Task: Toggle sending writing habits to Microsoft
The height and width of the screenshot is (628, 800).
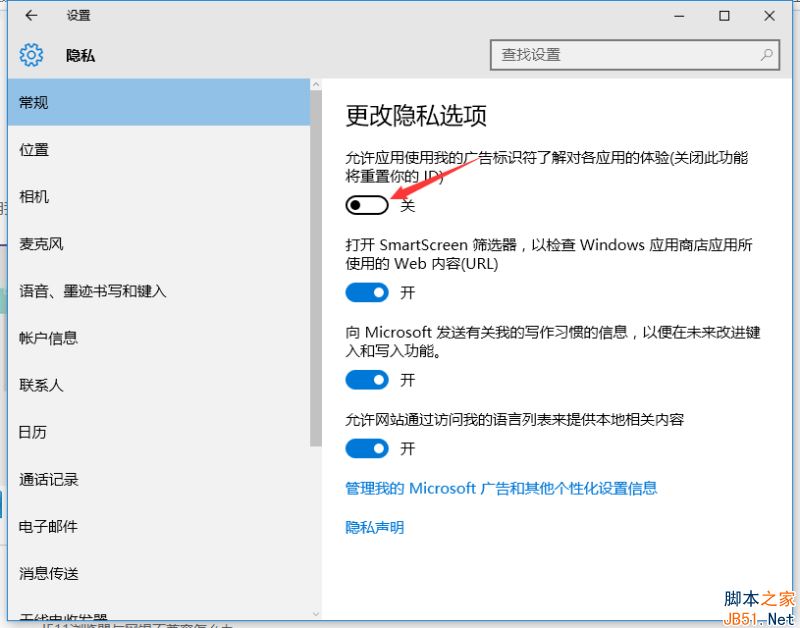Action: tap(367, 380)
